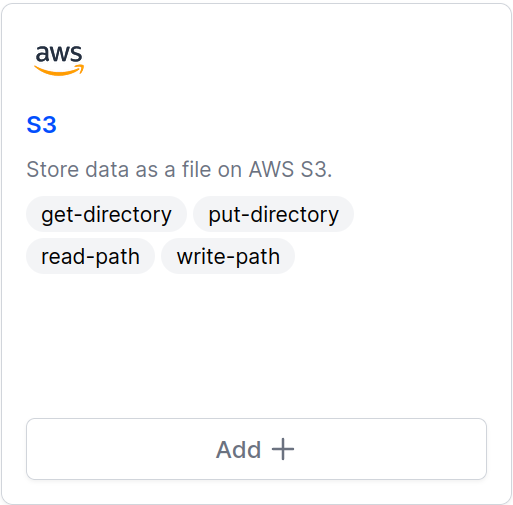Choose the put-directory capability chip

tap(273, 214)
